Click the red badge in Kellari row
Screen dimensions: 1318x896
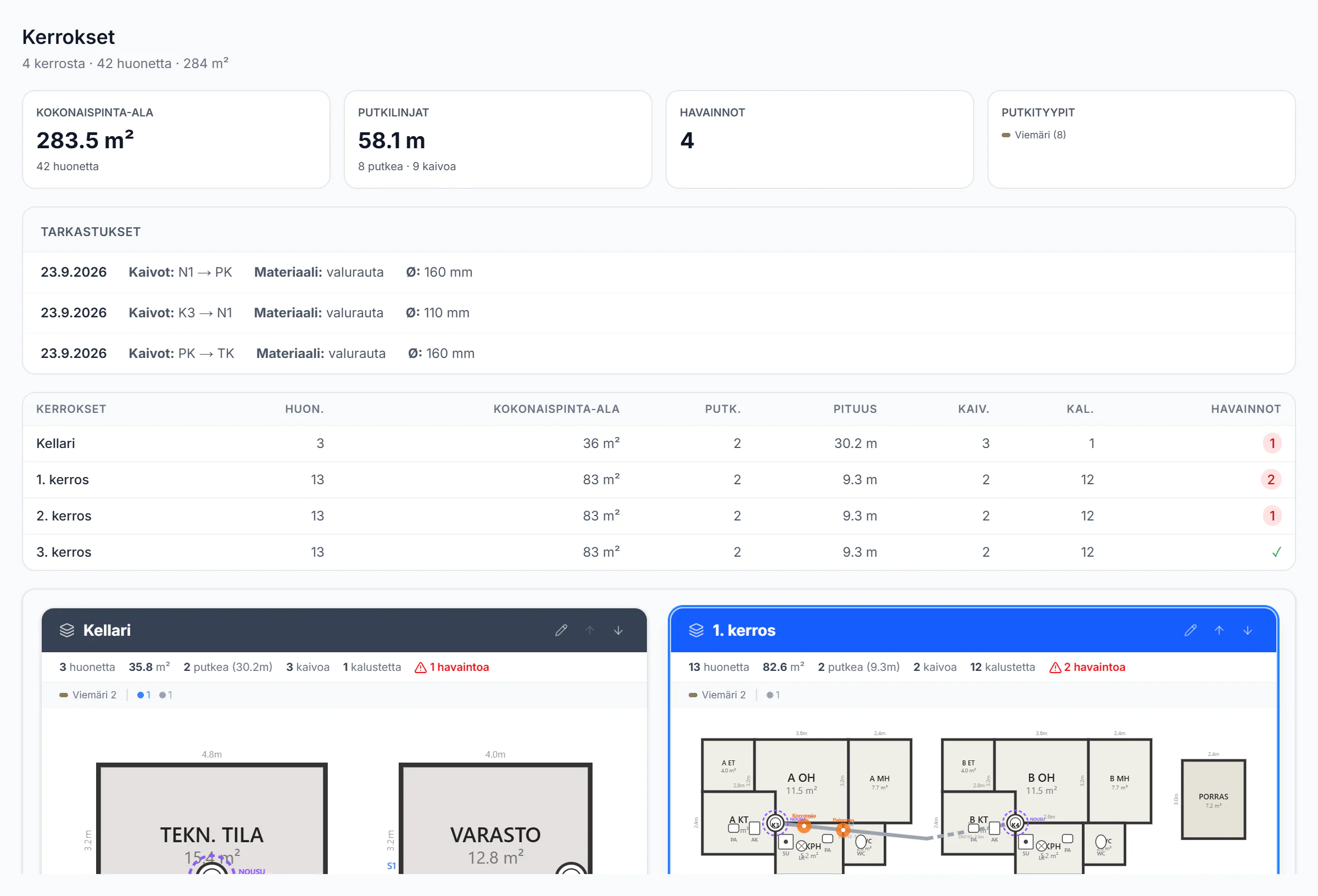pos(1272,444)
